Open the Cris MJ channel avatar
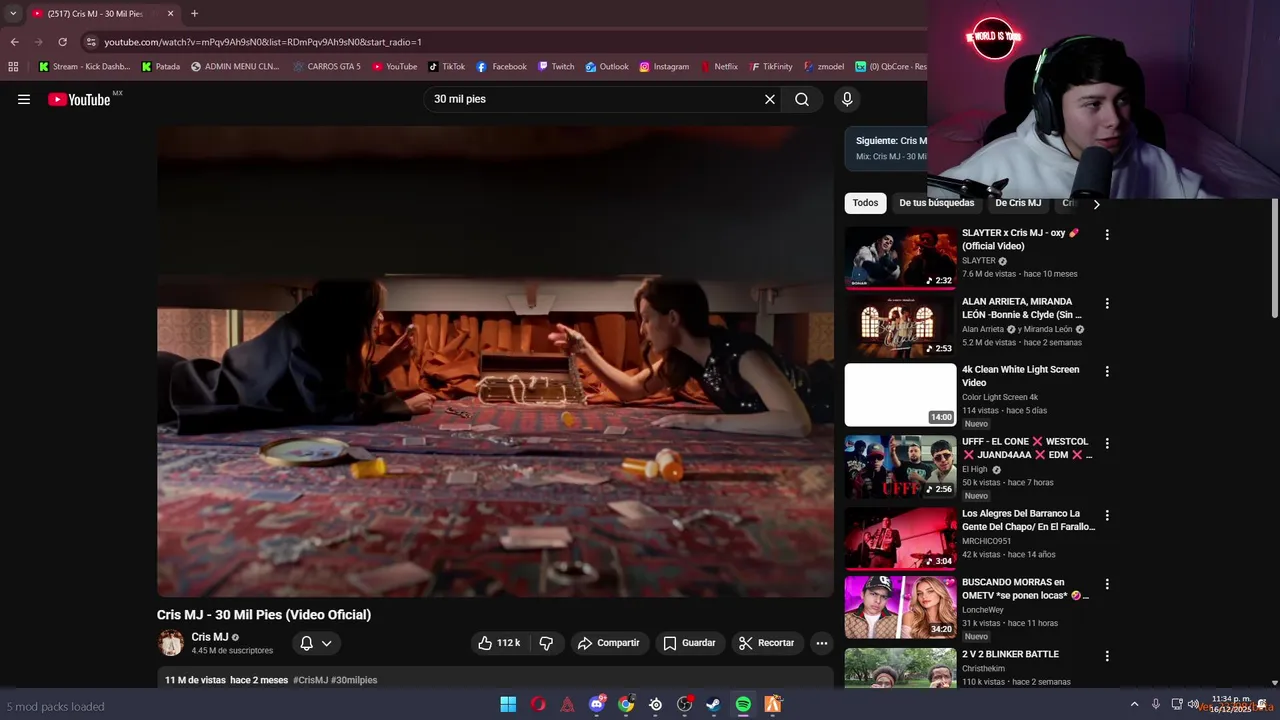1280x720 pixels. point(171,643)
